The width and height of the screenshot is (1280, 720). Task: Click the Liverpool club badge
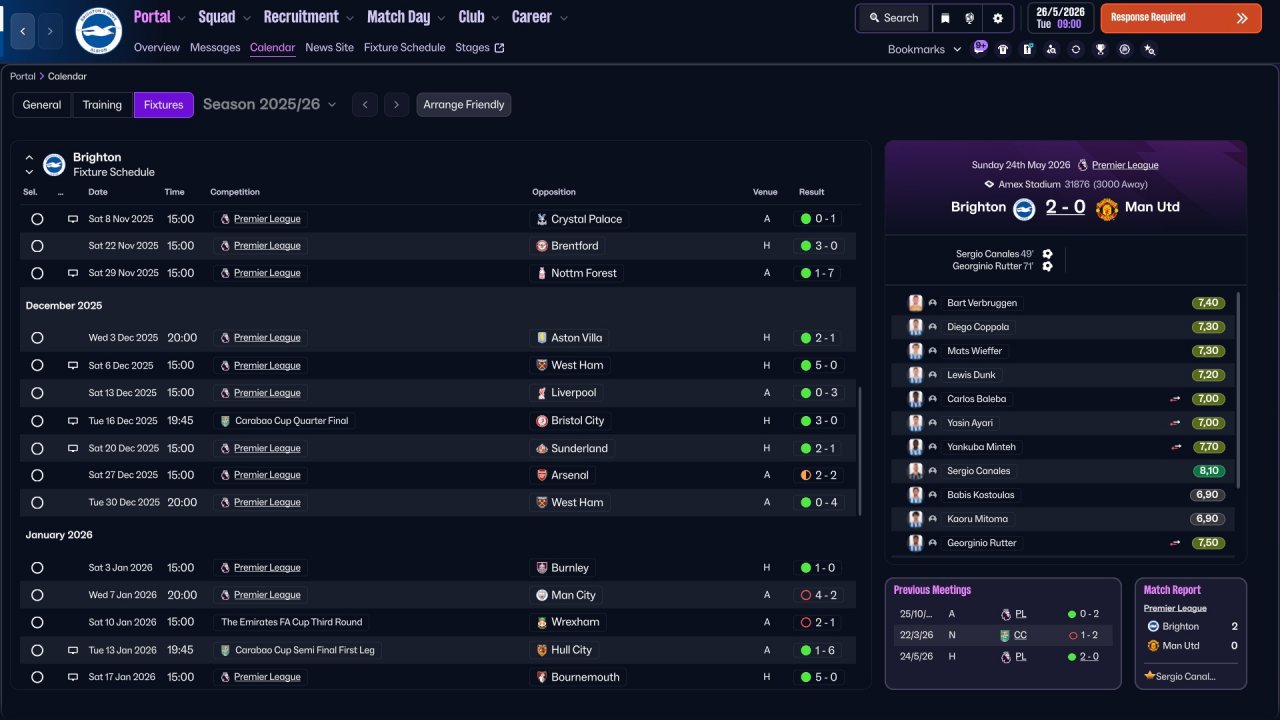pos(542,393)
